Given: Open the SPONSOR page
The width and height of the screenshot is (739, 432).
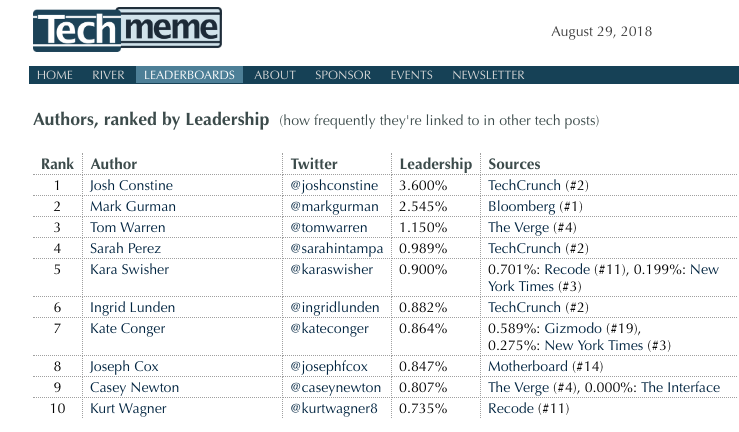Looking at the screenshot, I should tap(342, 75).
